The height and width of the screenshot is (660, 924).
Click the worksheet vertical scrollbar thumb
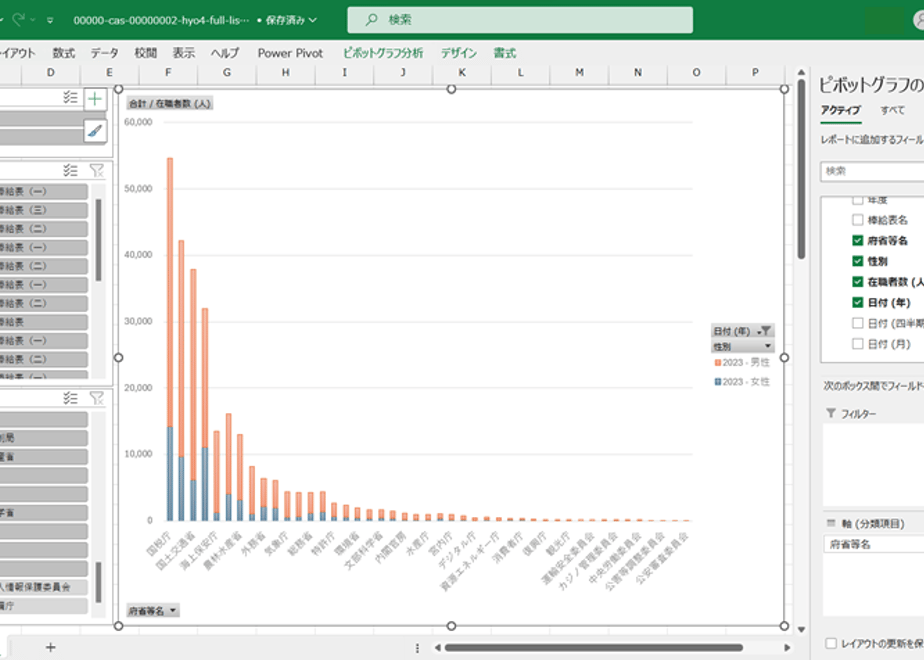click(801, 170)
